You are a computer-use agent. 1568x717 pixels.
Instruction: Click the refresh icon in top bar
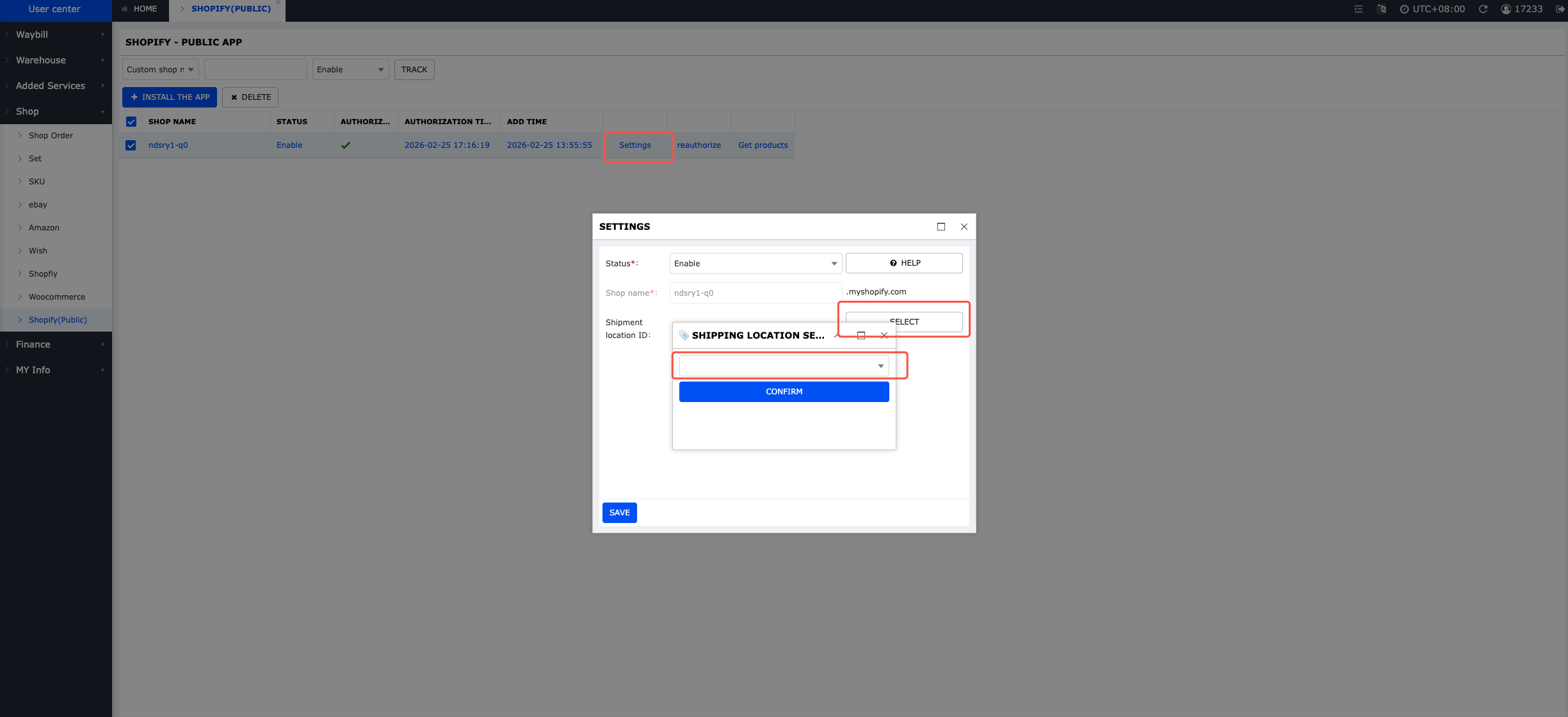(x=1483, y=9)
